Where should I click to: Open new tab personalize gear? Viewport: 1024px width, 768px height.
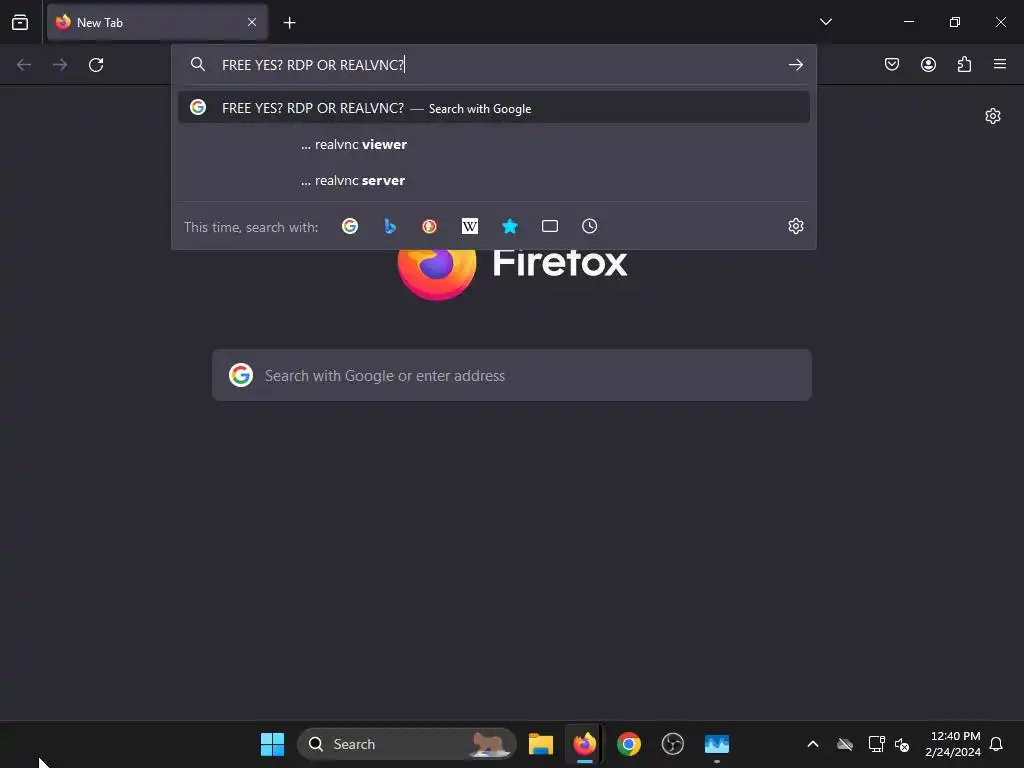coord(993,116)
